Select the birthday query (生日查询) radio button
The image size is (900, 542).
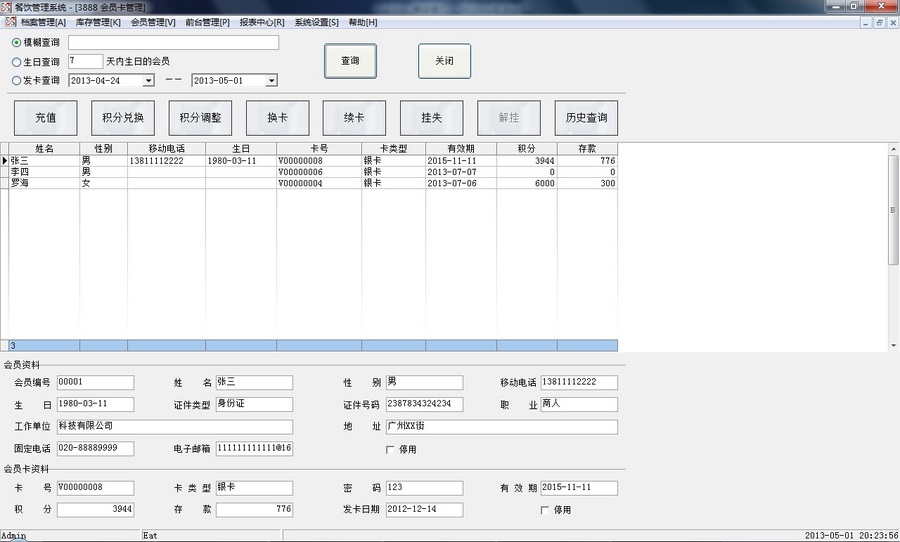tap(17, 62)
